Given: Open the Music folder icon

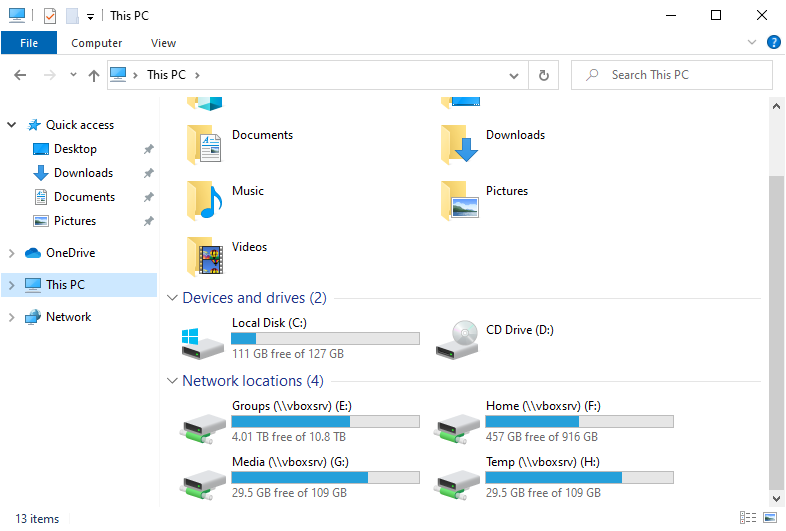Looking at the screenshot, I should 203,201.
